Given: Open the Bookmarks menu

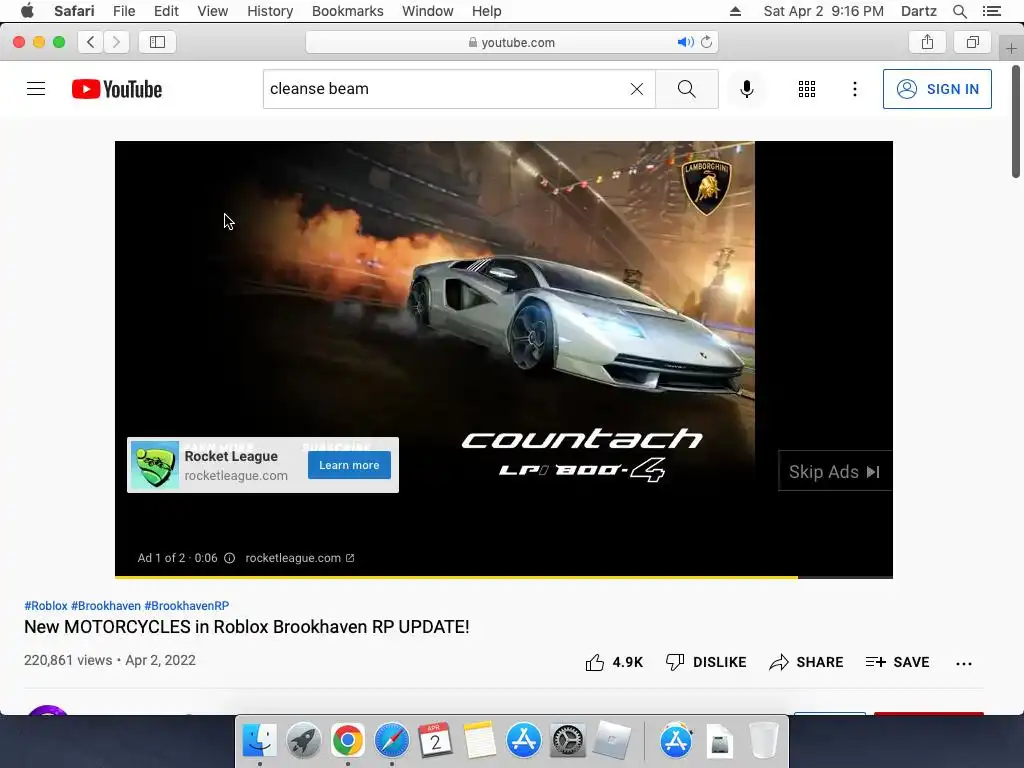Looking at the screenshot, I should point(347,11).
